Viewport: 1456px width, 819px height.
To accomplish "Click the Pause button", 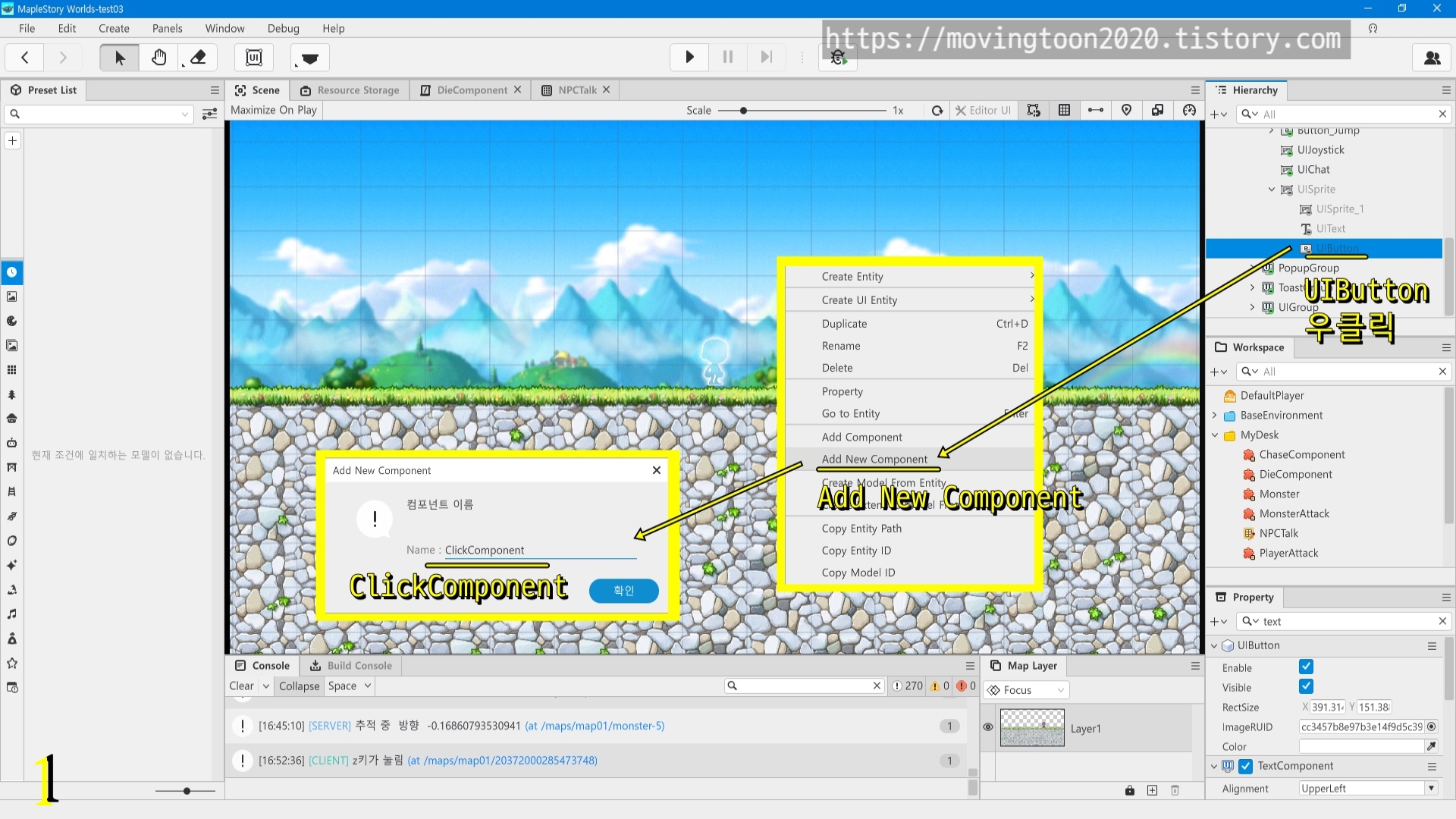I will click(728, 57).
